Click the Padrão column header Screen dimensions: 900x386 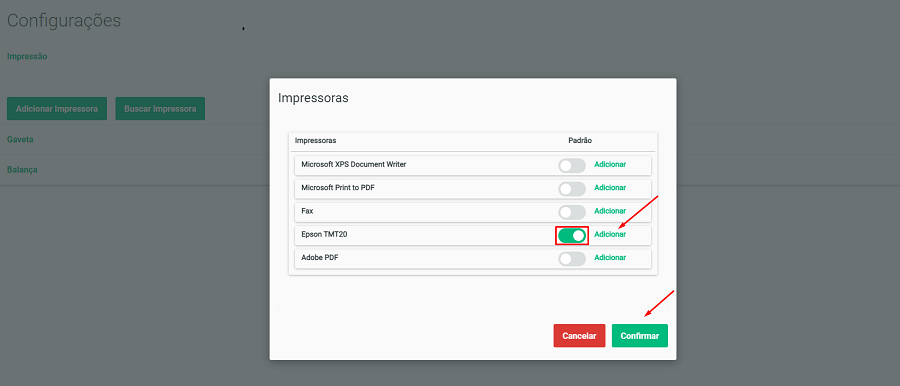[x=580, y=140]
